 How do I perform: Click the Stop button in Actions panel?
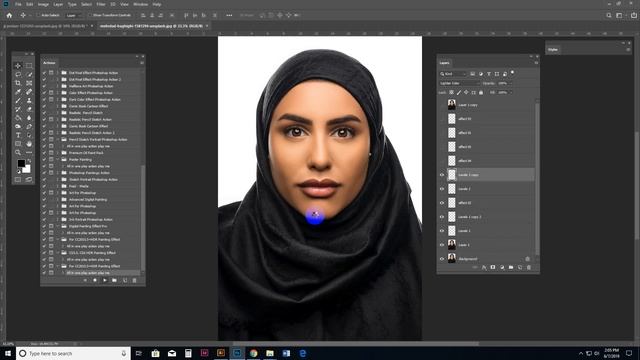coord(85,280)
